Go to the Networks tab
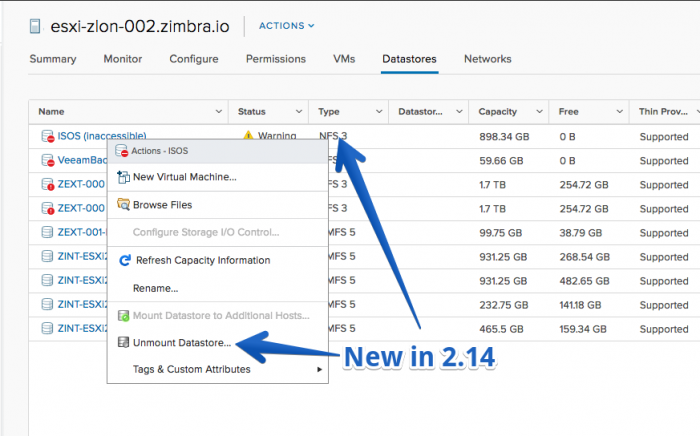The width and height of the screenshot is (700, 436). coord(488,59)
